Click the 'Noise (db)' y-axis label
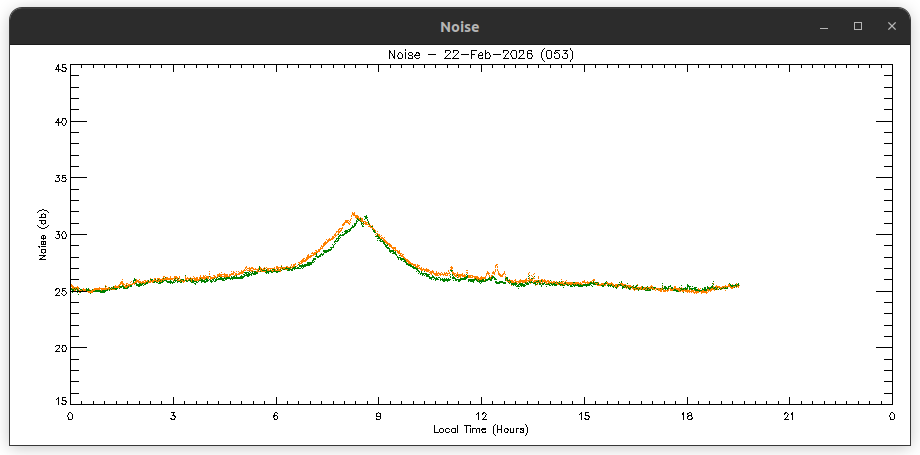Viewport: 920px width, 455px height. point(44,235)
